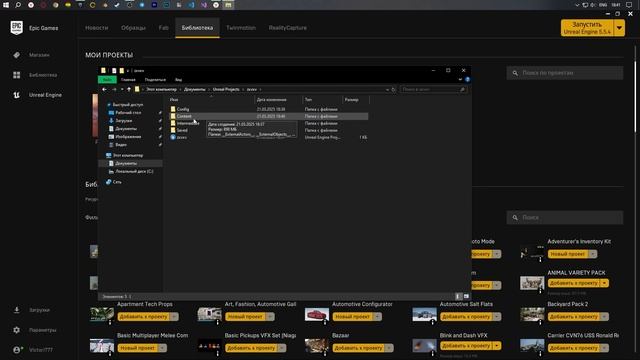Open the Главная ribbon tab

point(128,80)
